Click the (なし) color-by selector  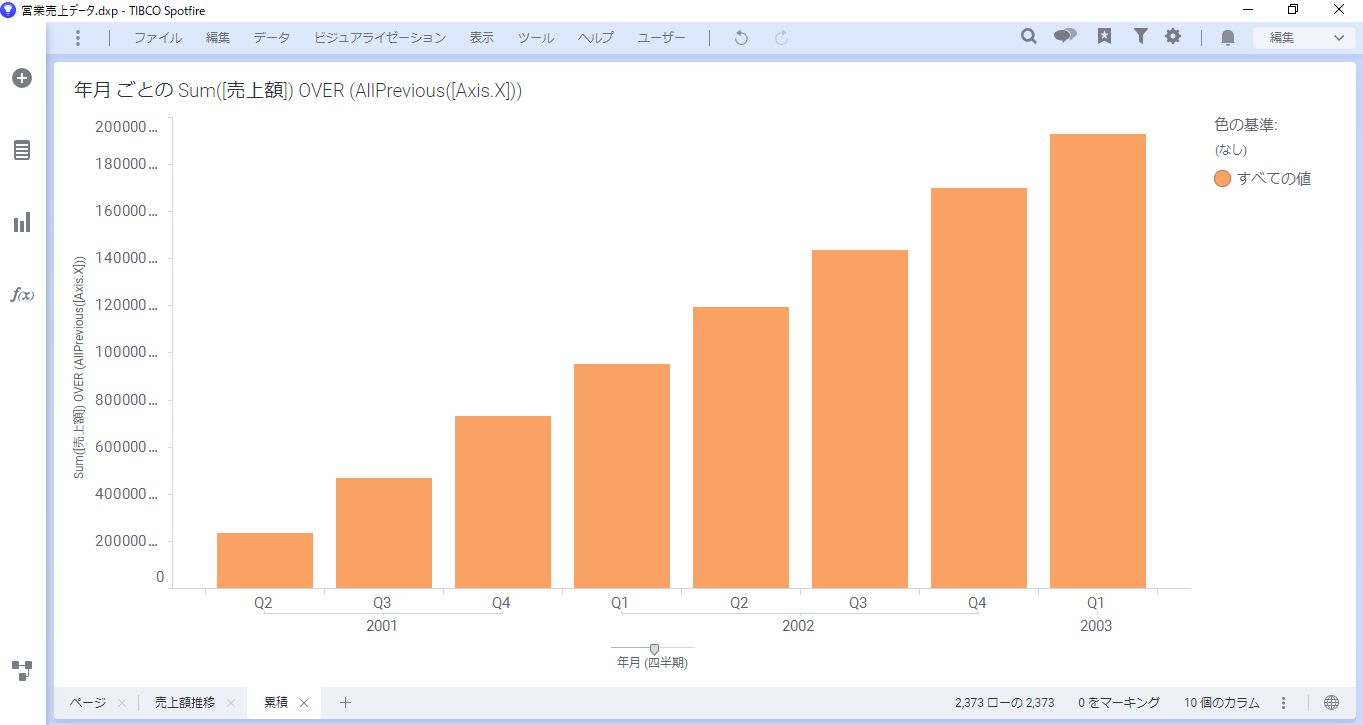[1231, 150]
